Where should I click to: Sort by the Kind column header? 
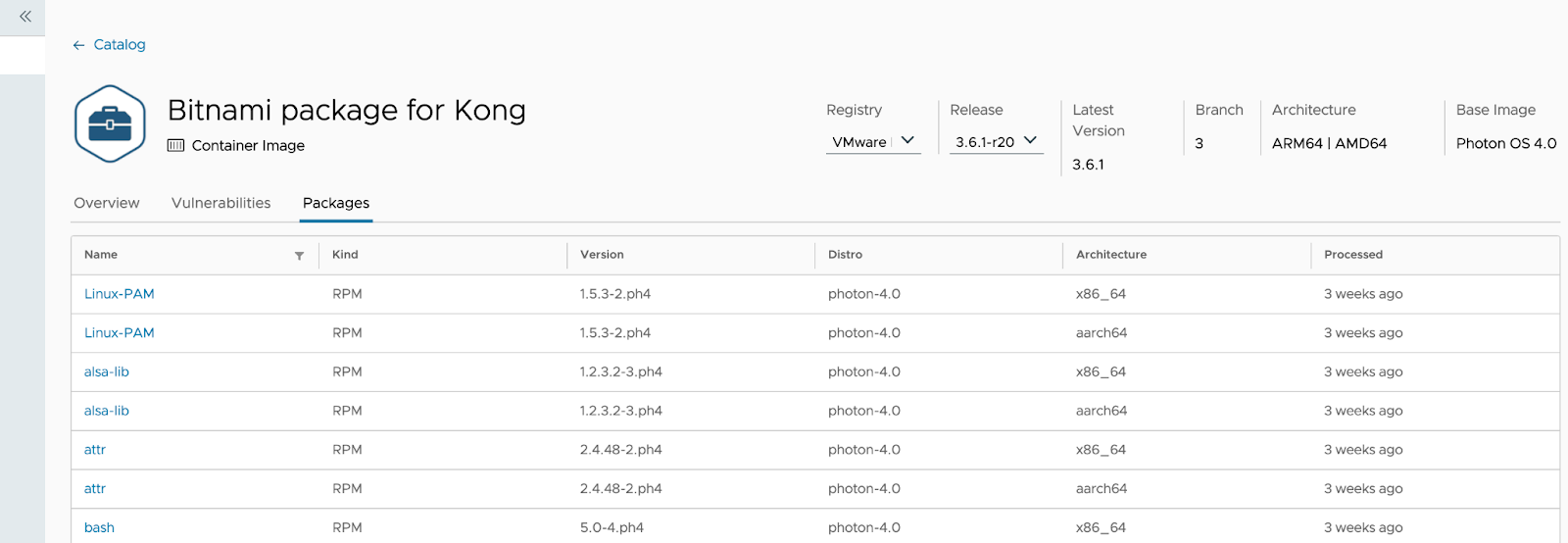[x=345, y=254]
